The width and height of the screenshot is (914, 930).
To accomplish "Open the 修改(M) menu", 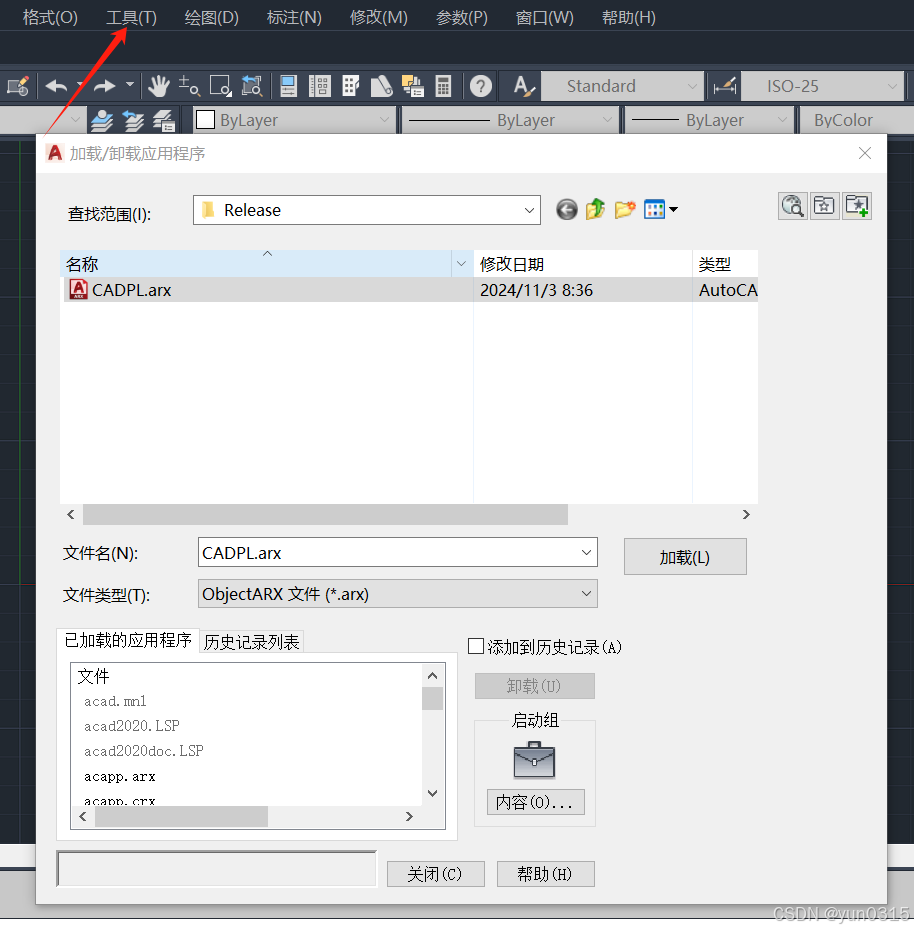I will pyautogui.click(x=378, y=17).
